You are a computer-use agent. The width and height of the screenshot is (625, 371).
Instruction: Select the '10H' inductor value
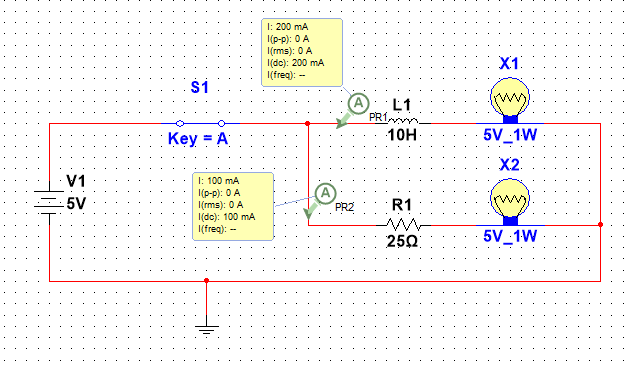[x=402, y=135]
